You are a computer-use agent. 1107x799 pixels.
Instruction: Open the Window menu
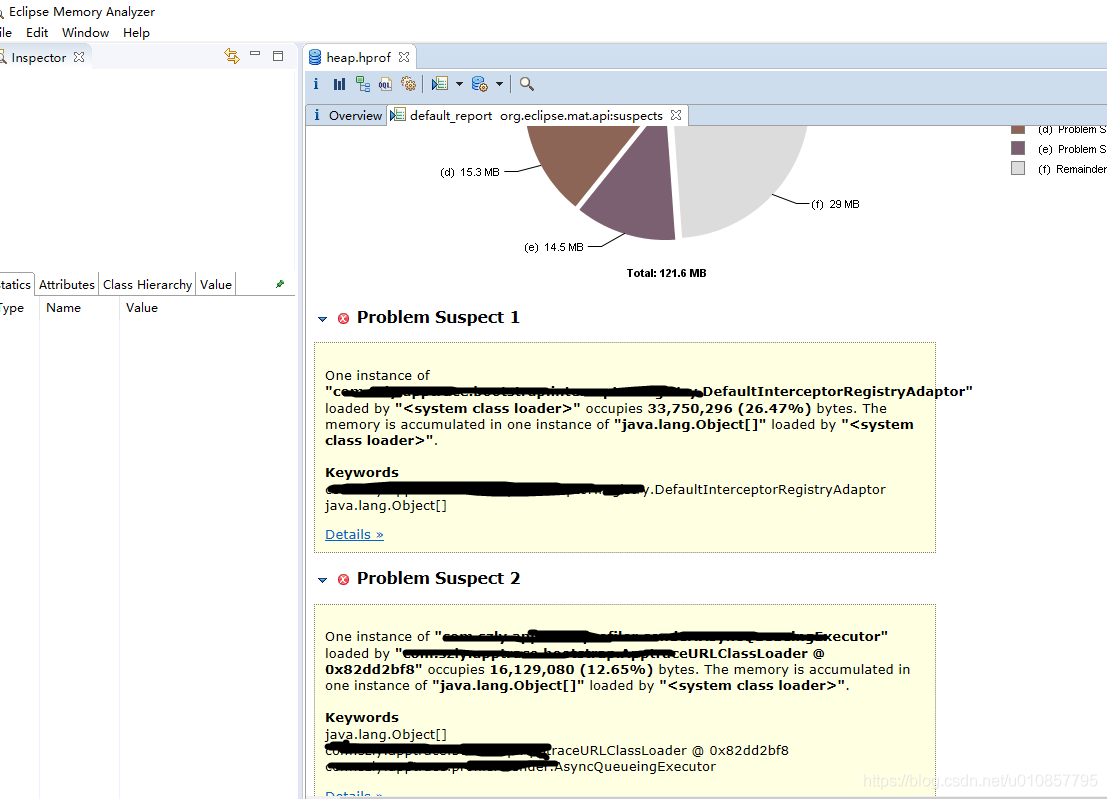(85, 32)
